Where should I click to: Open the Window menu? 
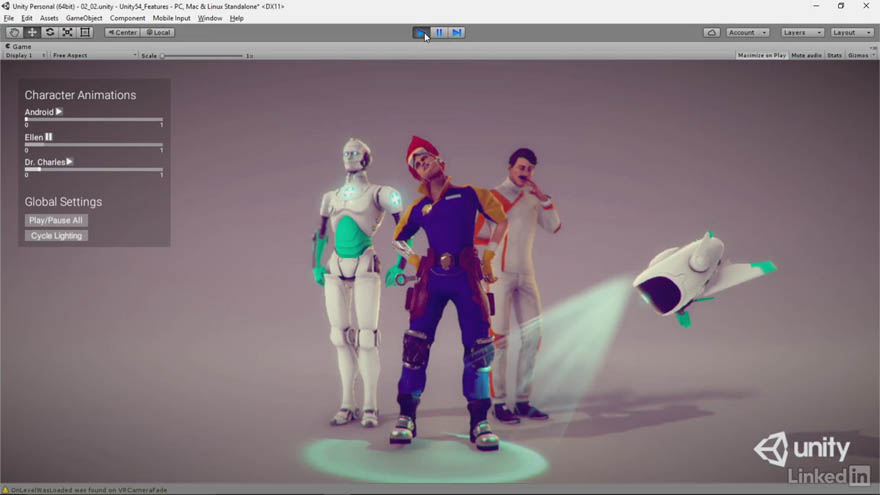[210, 18]
